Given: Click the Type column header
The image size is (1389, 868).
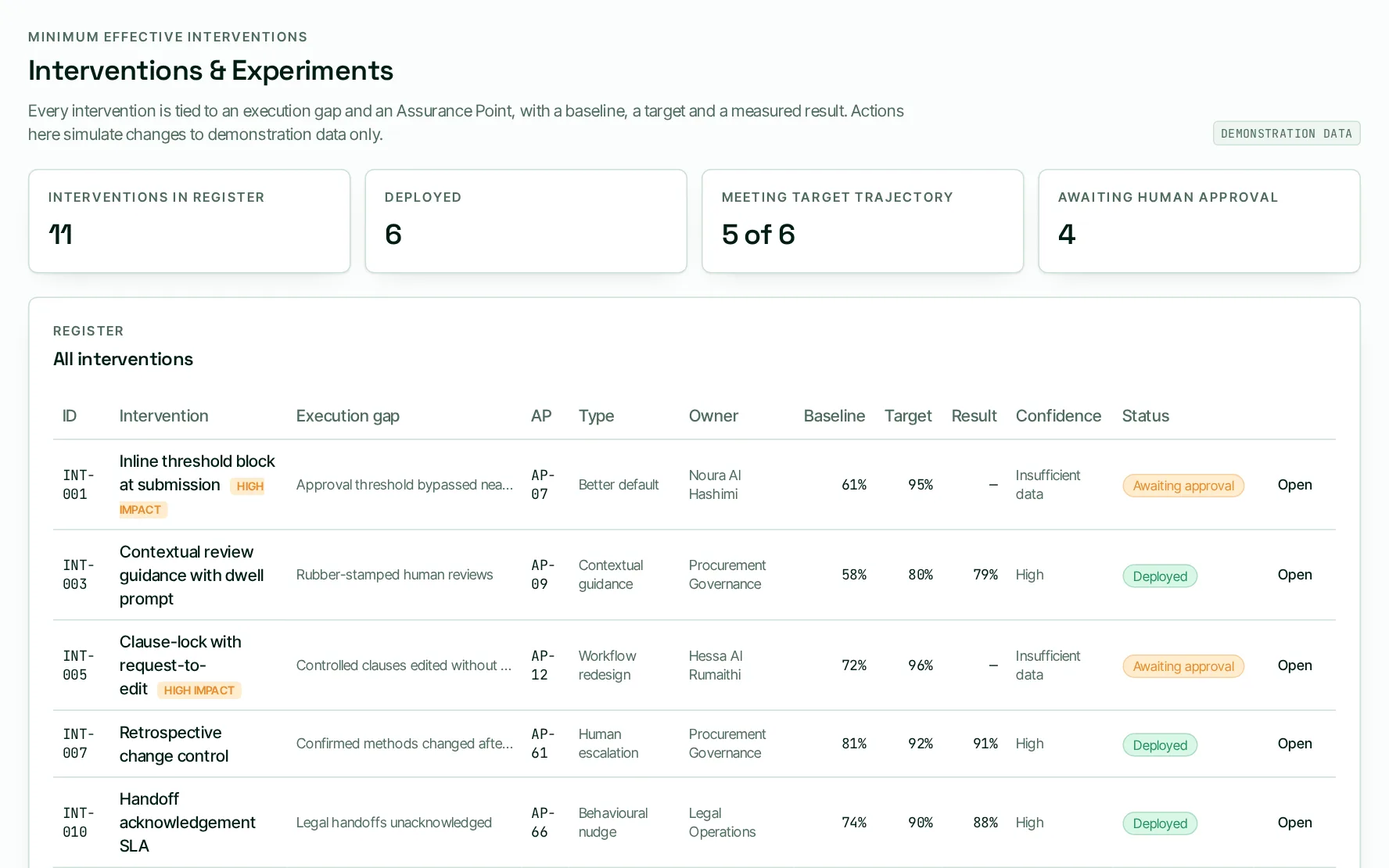Looking at the screenshot, I should (x=596, y=416).
